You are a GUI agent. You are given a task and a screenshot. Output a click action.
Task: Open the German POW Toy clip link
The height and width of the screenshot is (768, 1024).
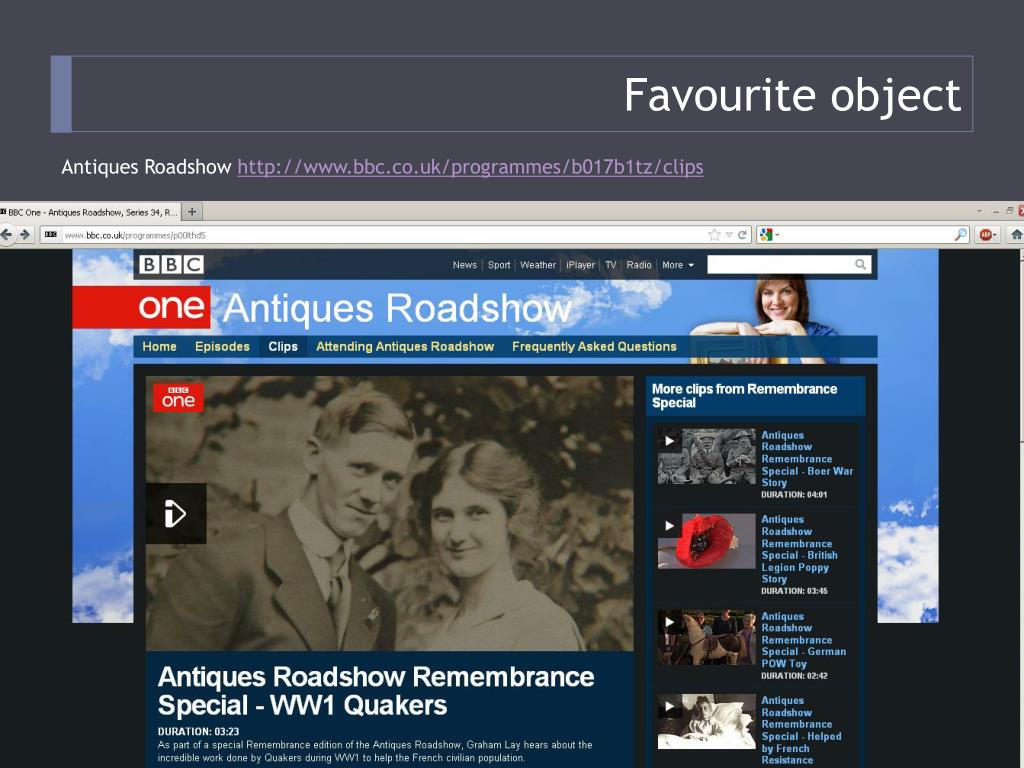coord(803,640)
